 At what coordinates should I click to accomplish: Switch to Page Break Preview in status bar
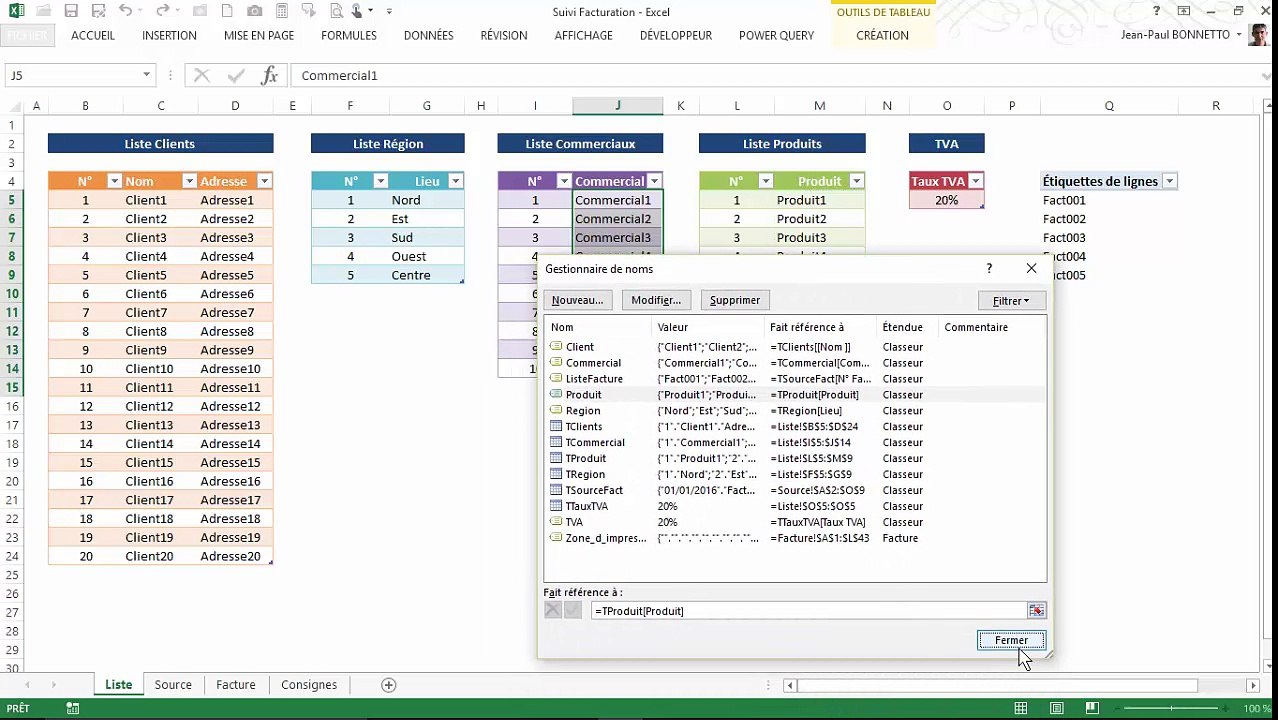1093,708
